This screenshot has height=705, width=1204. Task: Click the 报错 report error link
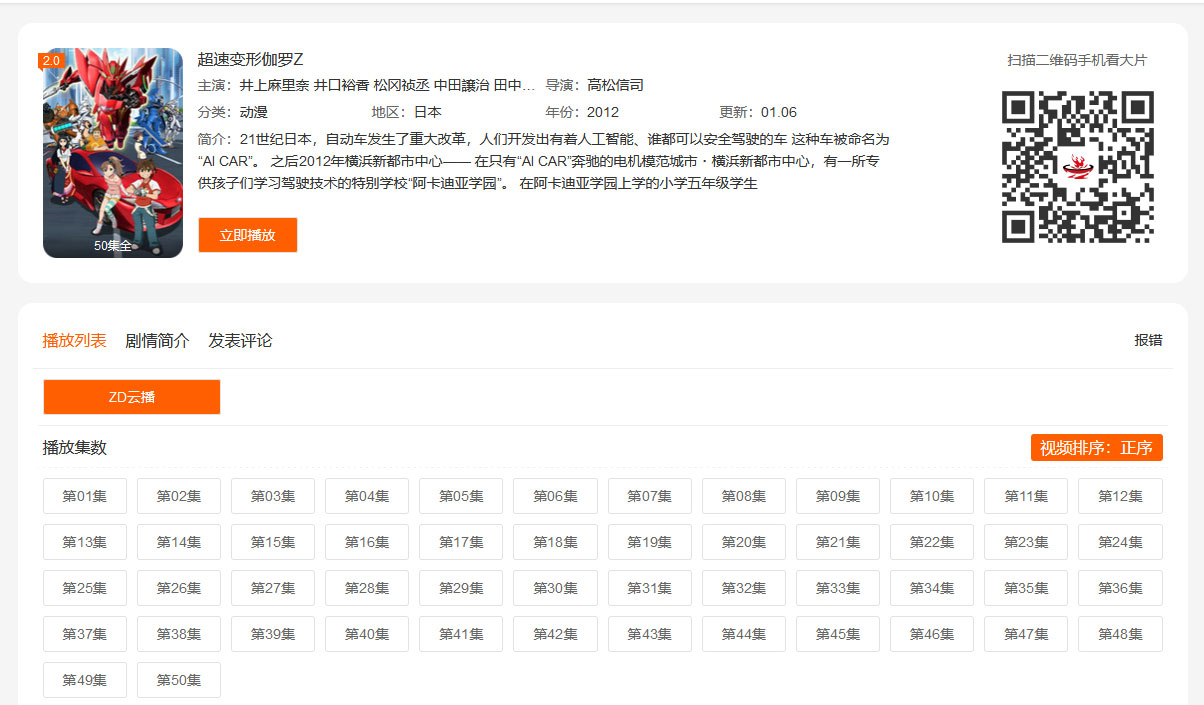click(1148, 340)
